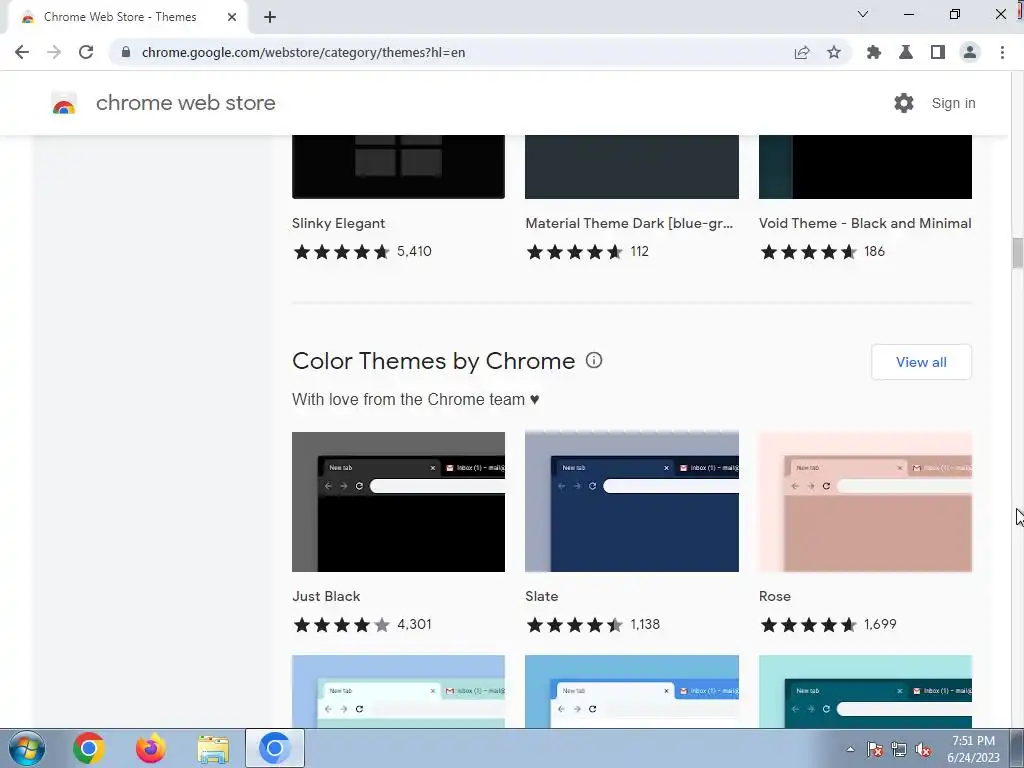
Task: Click Void Theme - Black and Minimal title
Action: click(x=865, y=223)
